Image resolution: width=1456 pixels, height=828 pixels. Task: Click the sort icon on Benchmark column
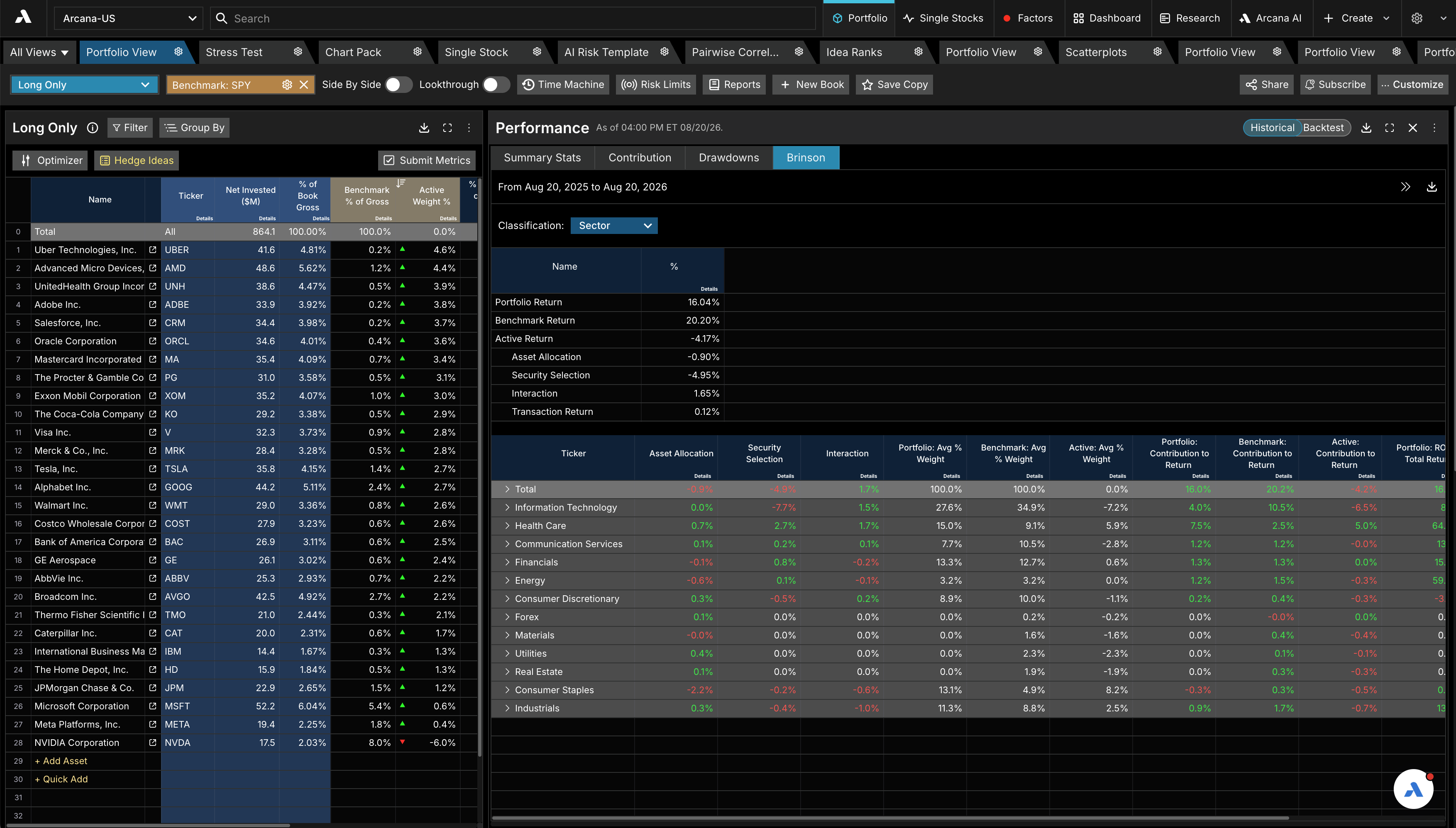click(401, 183)
